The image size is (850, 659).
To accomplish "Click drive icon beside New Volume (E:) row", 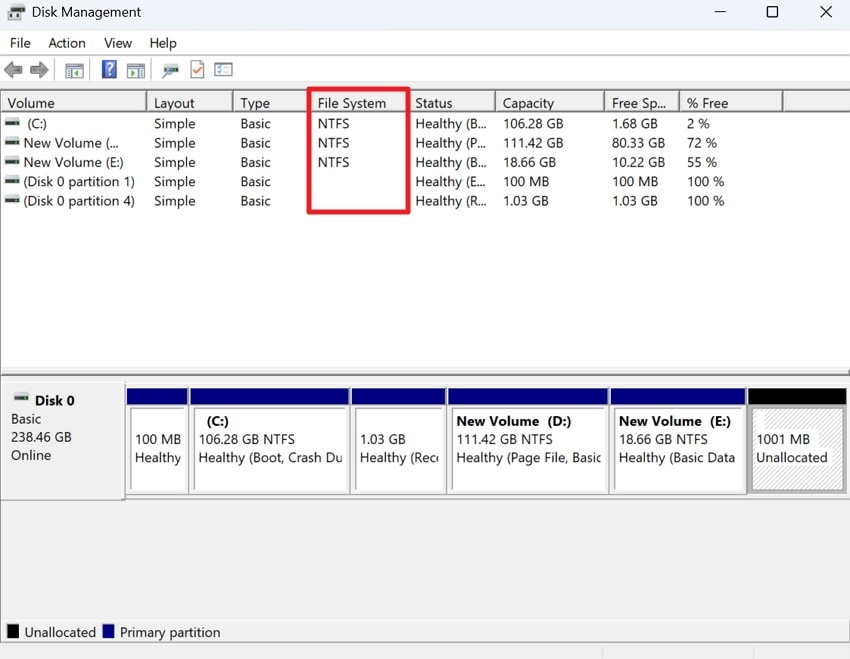I will (12, 161).
